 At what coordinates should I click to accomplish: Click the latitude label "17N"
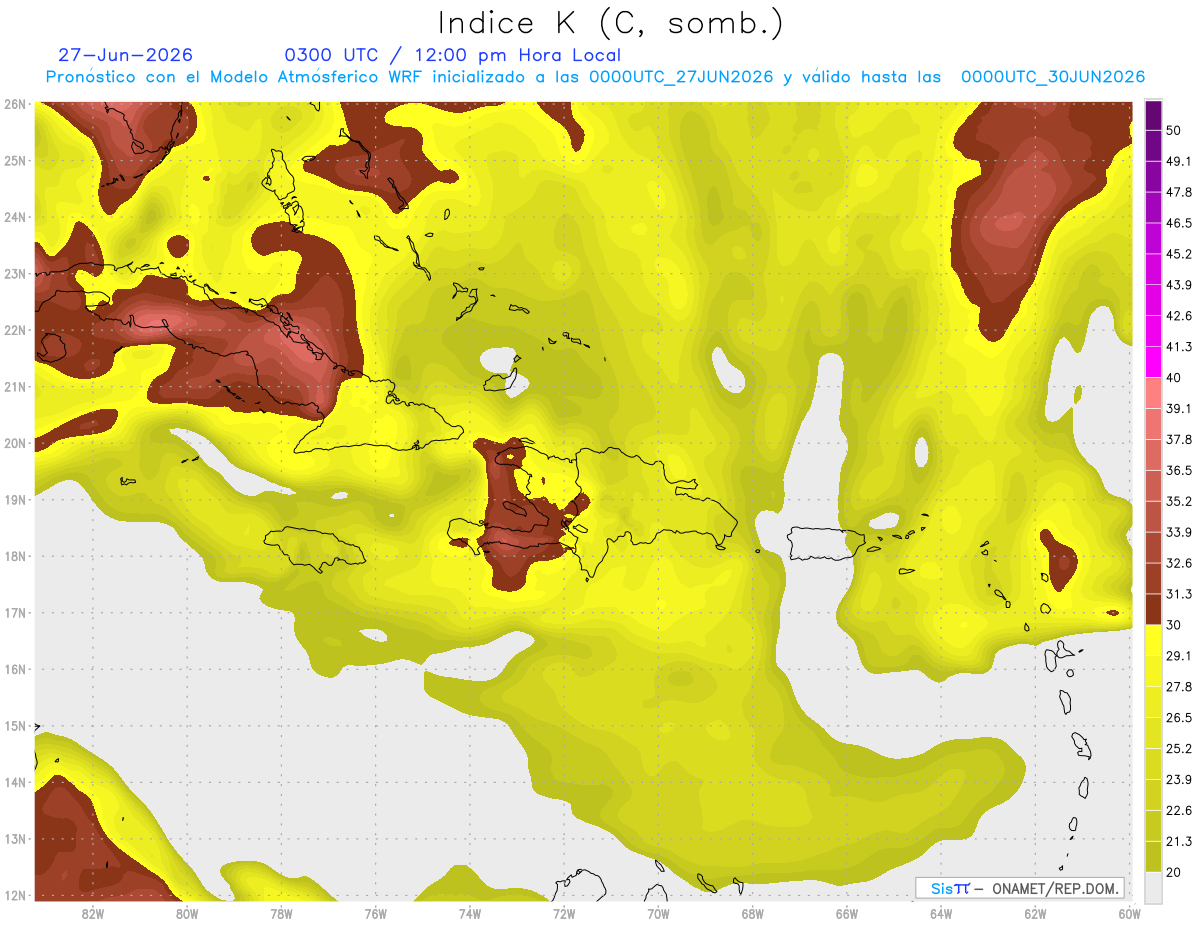15,612
